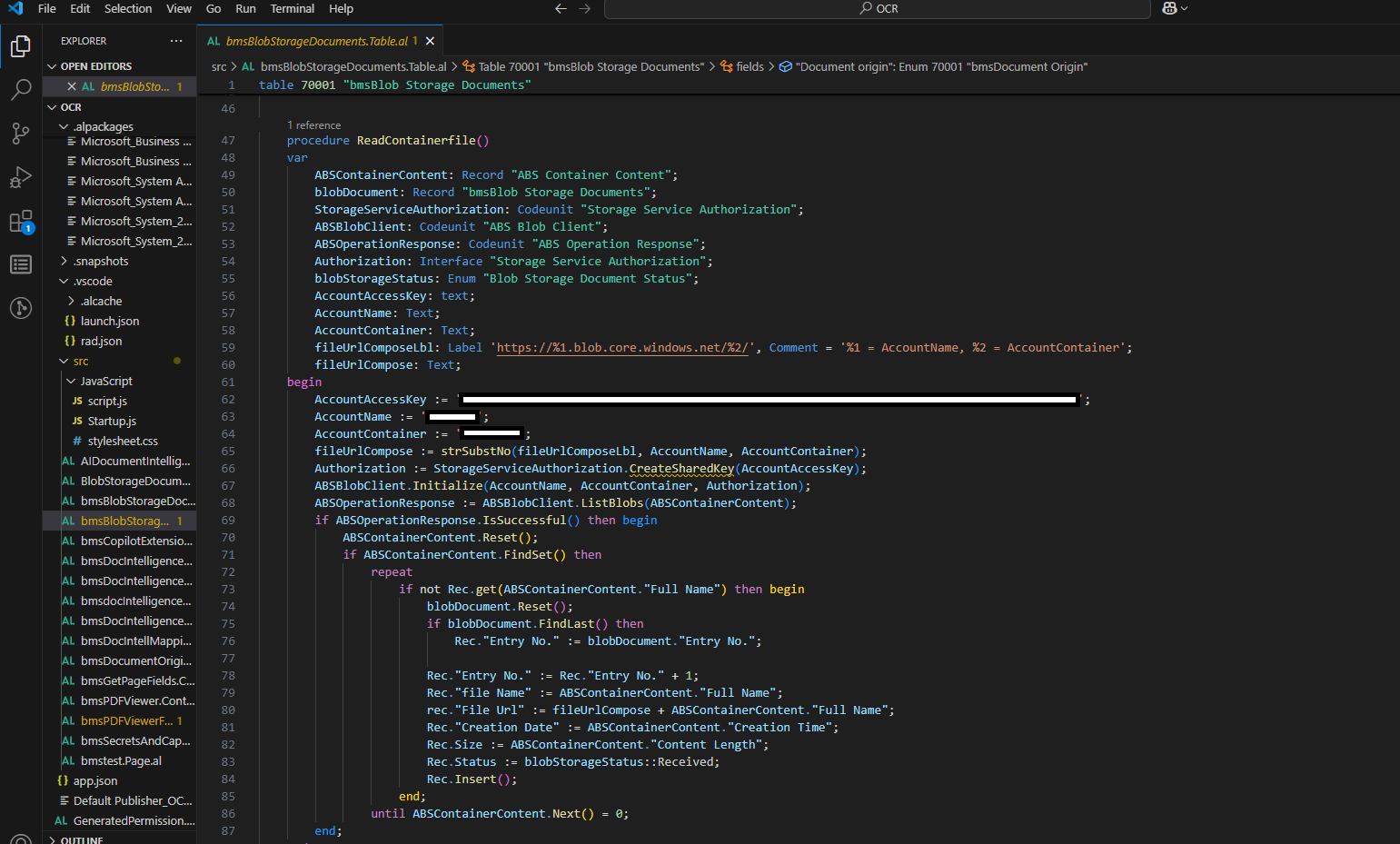Close bmsBlobStorageDocuments.Table.al editor tab
Screen dimensions: 1400x844
pos(430,41)
